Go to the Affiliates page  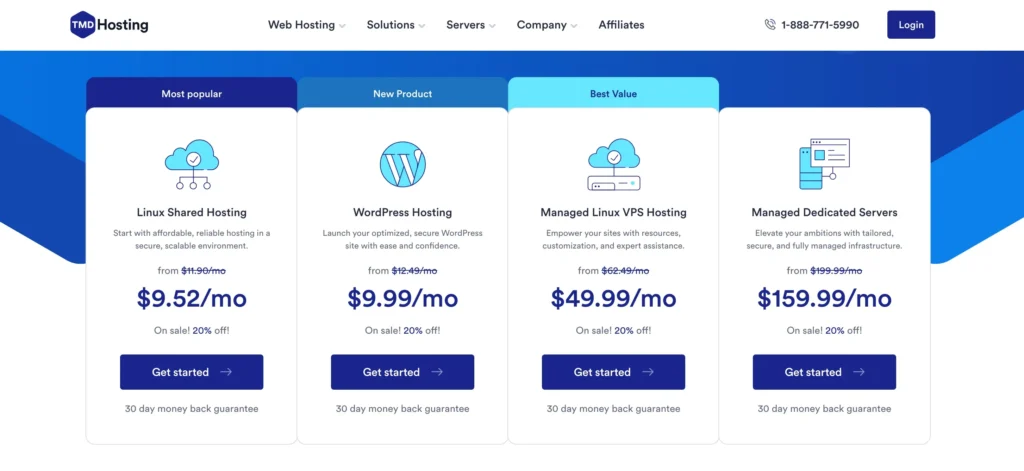pos(621,25)
